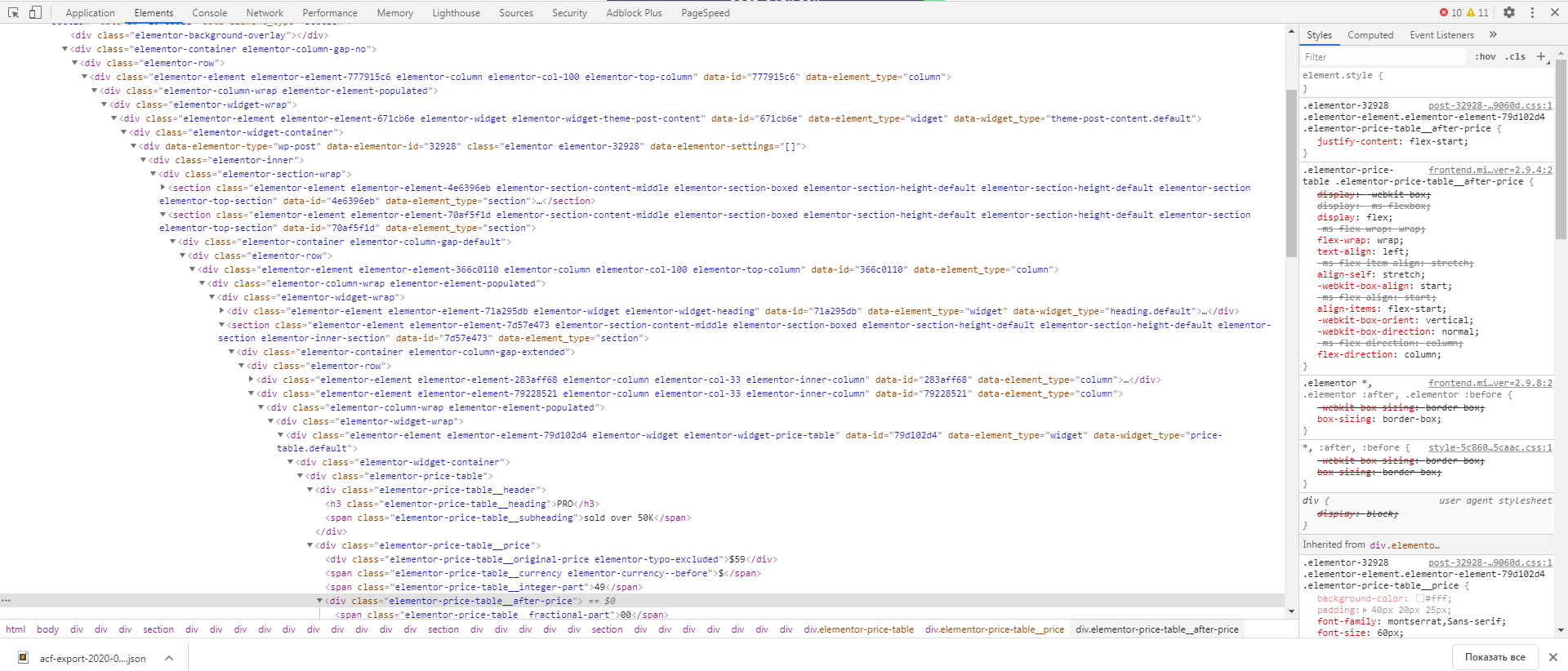Select the Styles sidebar tab

click(1319, 35)
